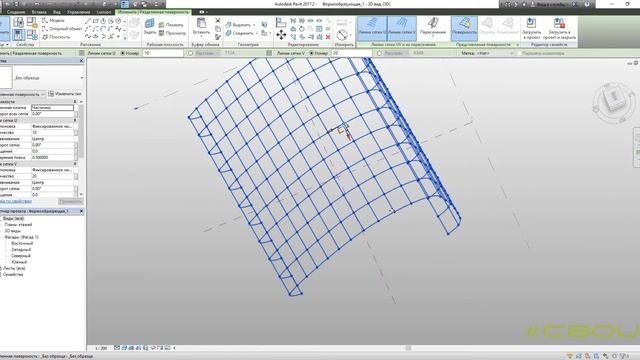The width and height of the screenshot is (640, 360).
Task: Click the Rotate tool icon
Action: tap(302, 29)
